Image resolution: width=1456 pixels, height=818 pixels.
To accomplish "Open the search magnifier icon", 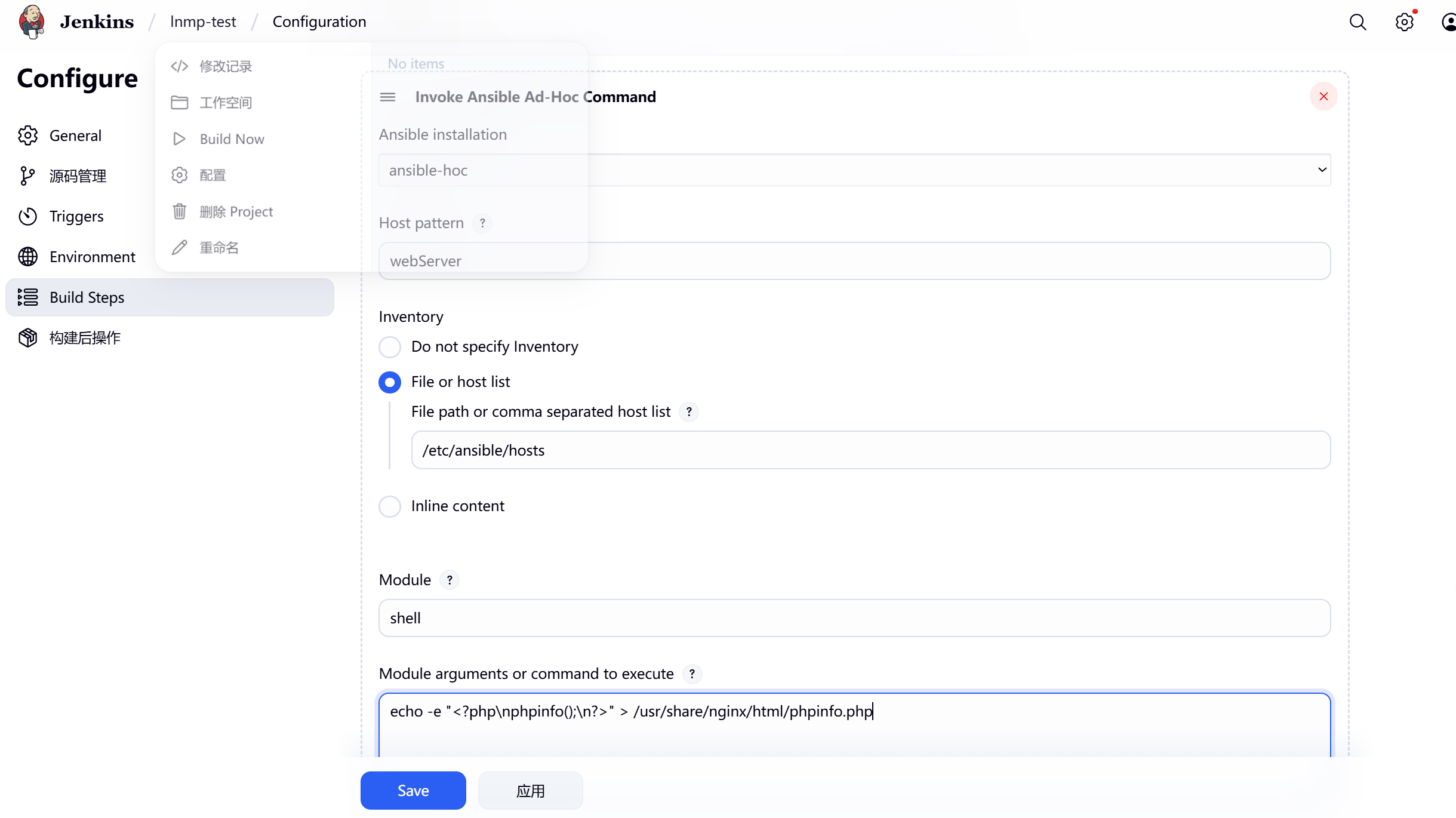I will click(x=1358, y=22).
